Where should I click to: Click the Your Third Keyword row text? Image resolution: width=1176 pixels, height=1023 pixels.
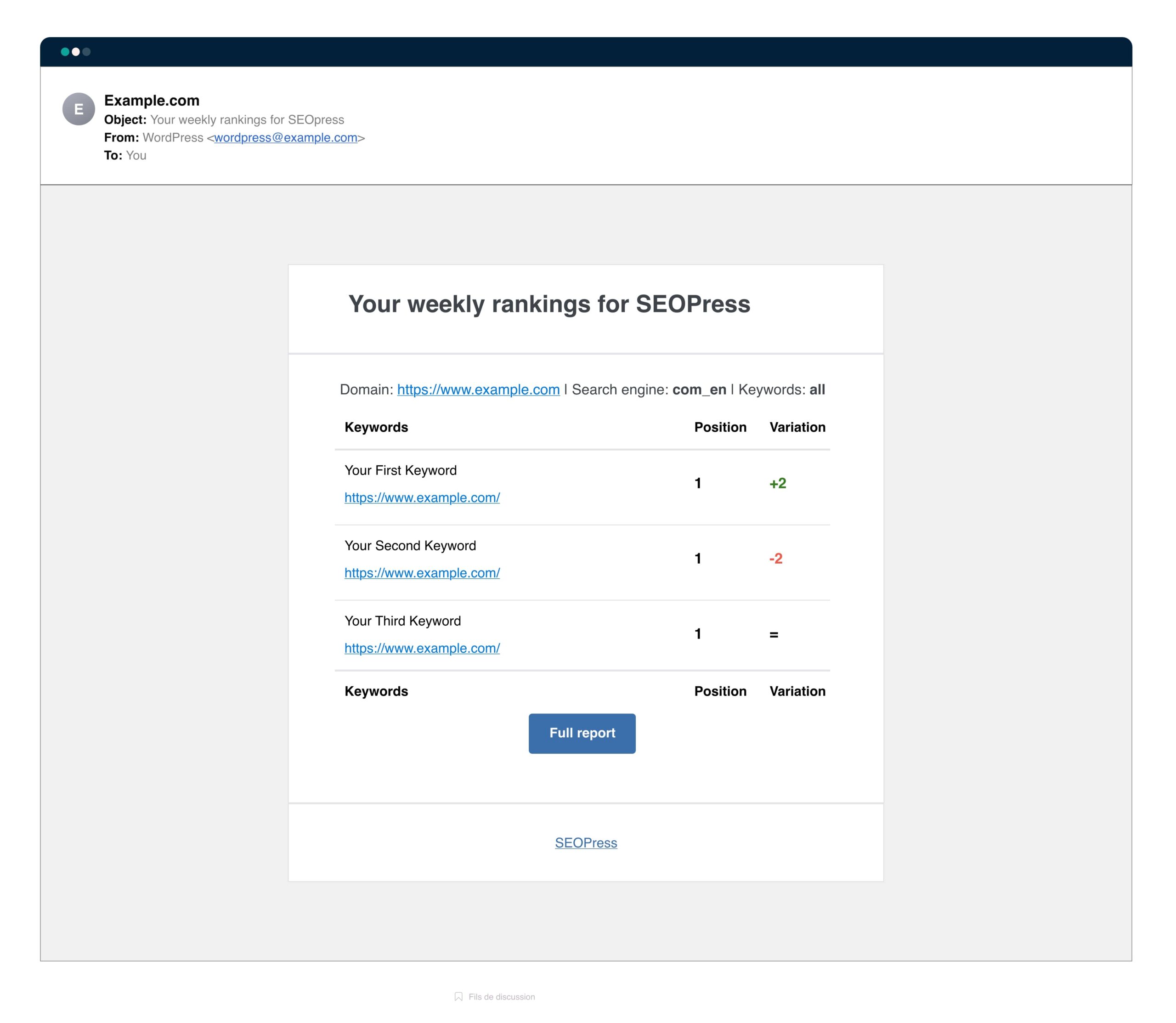coord(402,621)
